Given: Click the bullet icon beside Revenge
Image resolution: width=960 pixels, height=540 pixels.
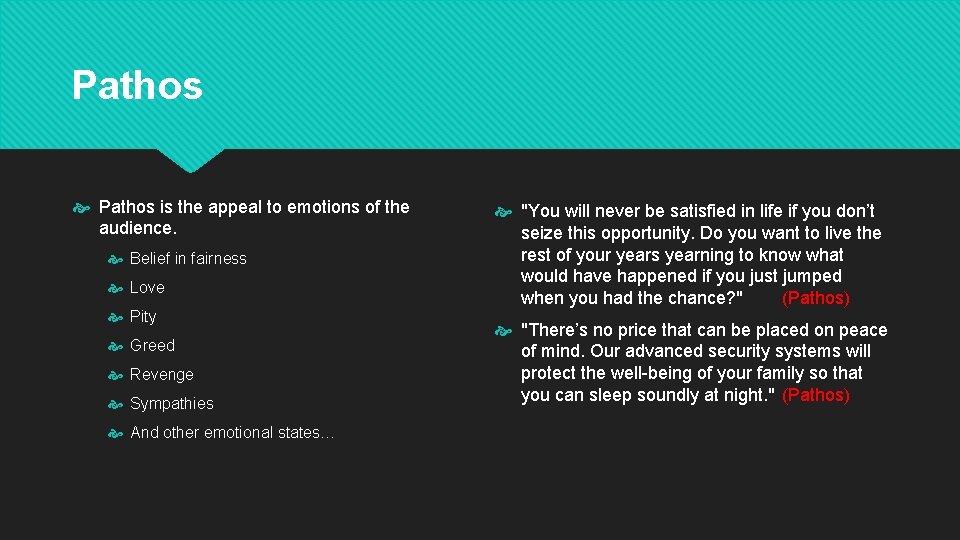Looking at the screenshot, I should pyautogui.click(x=115, y=375).
